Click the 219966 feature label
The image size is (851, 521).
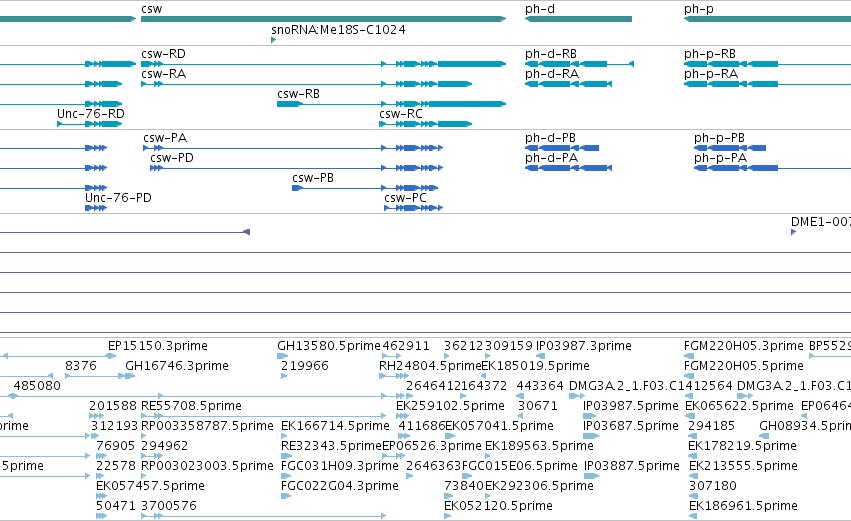point(305,366)
